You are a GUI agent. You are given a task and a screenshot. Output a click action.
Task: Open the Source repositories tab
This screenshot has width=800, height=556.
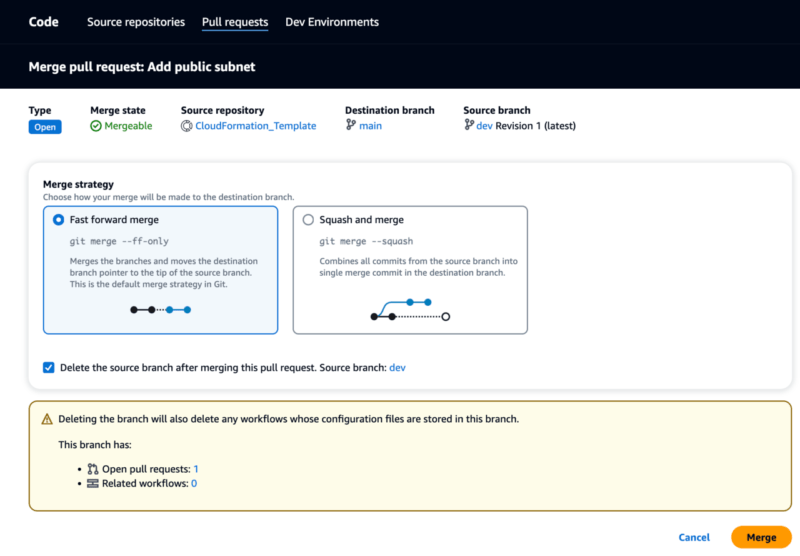point(136,22)
